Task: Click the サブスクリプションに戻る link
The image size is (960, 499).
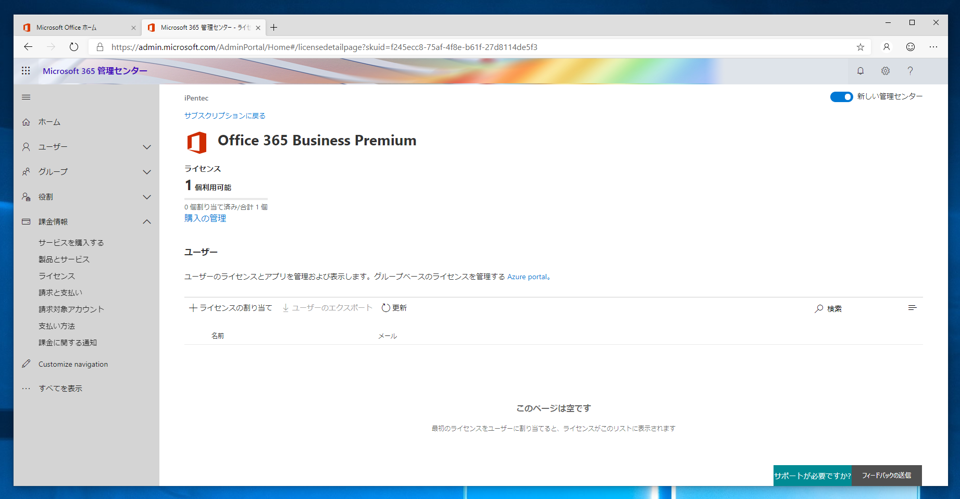Action: [225, 116]
